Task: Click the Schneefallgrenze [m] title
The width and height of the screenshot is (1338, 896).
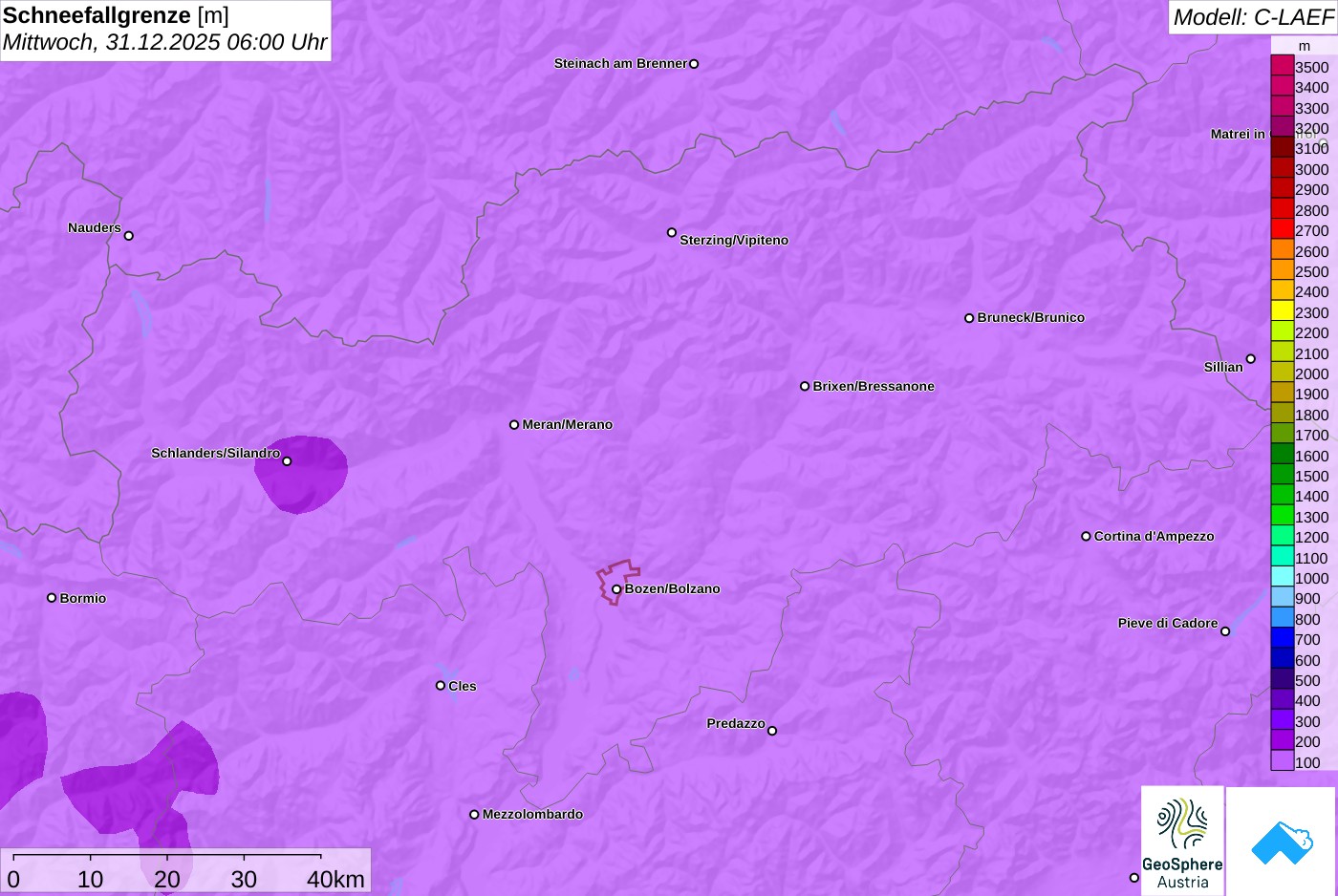Action: (117, 15)
